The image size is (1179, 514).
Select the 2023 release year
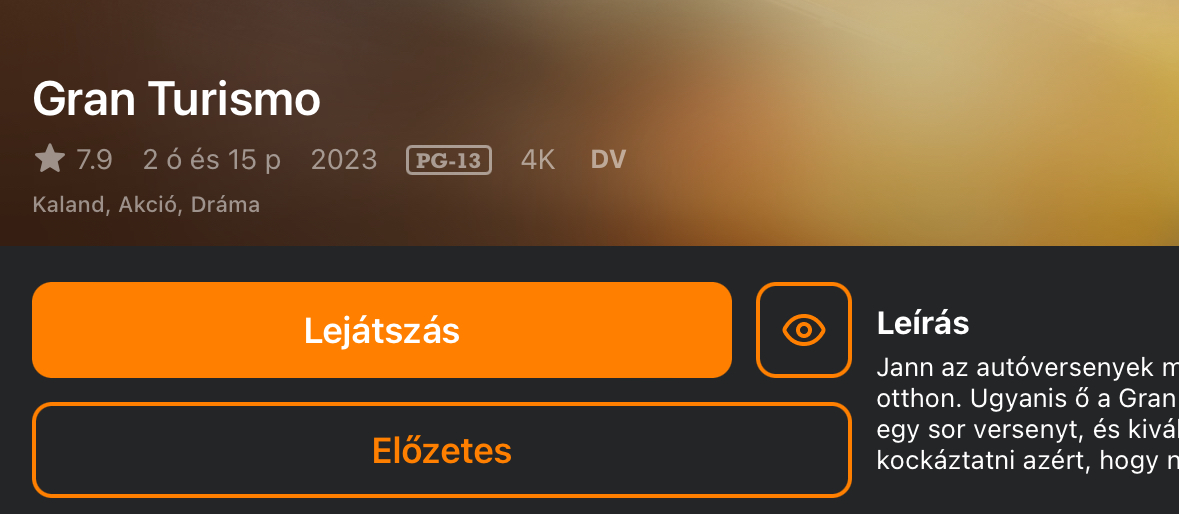point(344,160)
